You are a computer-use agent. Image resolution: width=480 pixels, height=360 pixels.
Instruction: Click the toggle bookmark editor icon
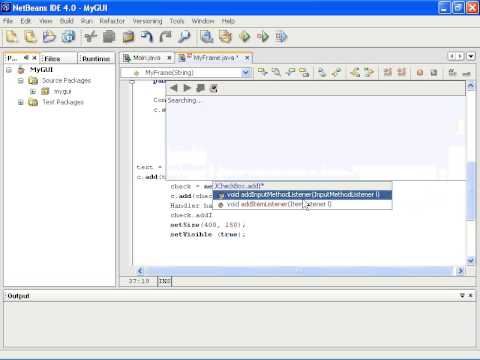click(x=322, y=72)
